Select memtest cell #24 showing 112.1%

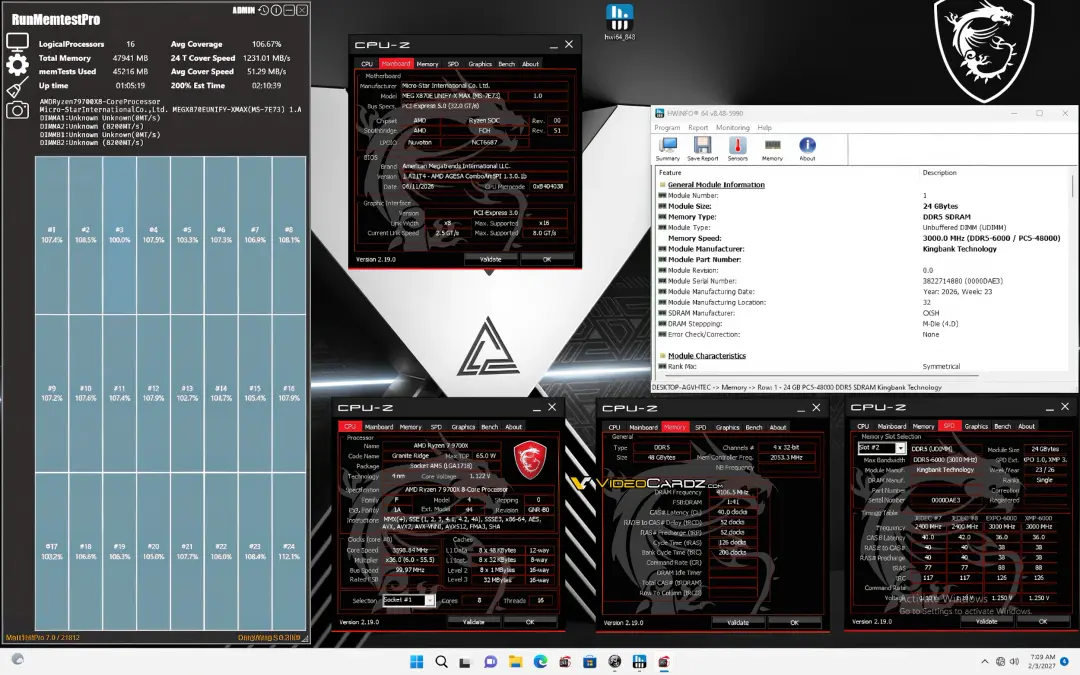point(289,551)
